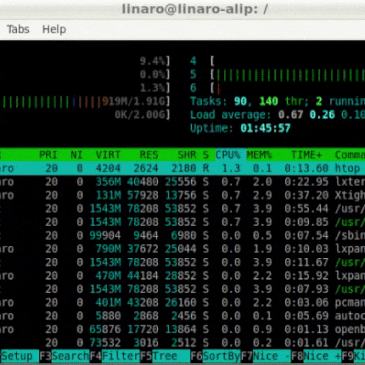Sort by the VIRT column header
The image size is (365, 365).
(108, 155)
